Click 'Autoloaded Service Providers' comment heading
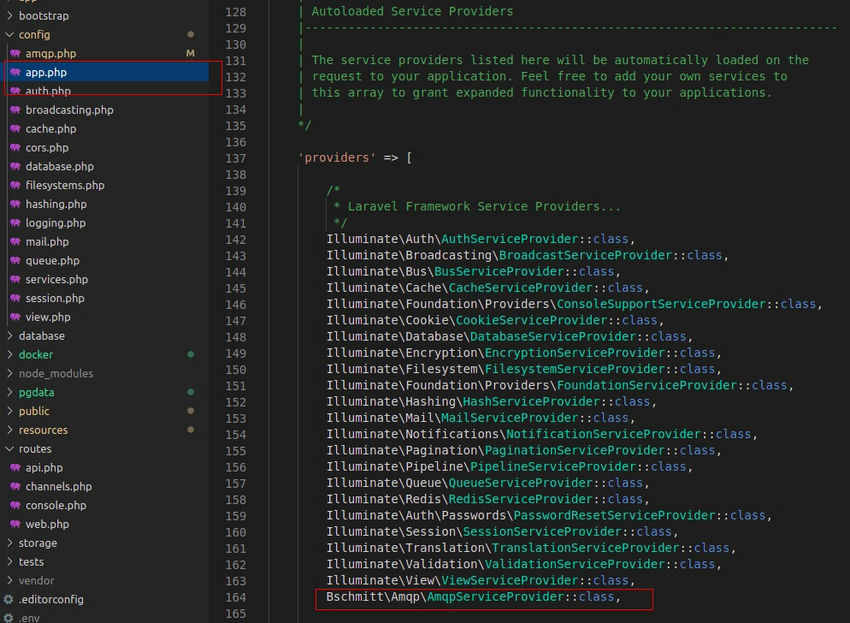The width and height of the screenshot is (850, 623). pos(412,11)
